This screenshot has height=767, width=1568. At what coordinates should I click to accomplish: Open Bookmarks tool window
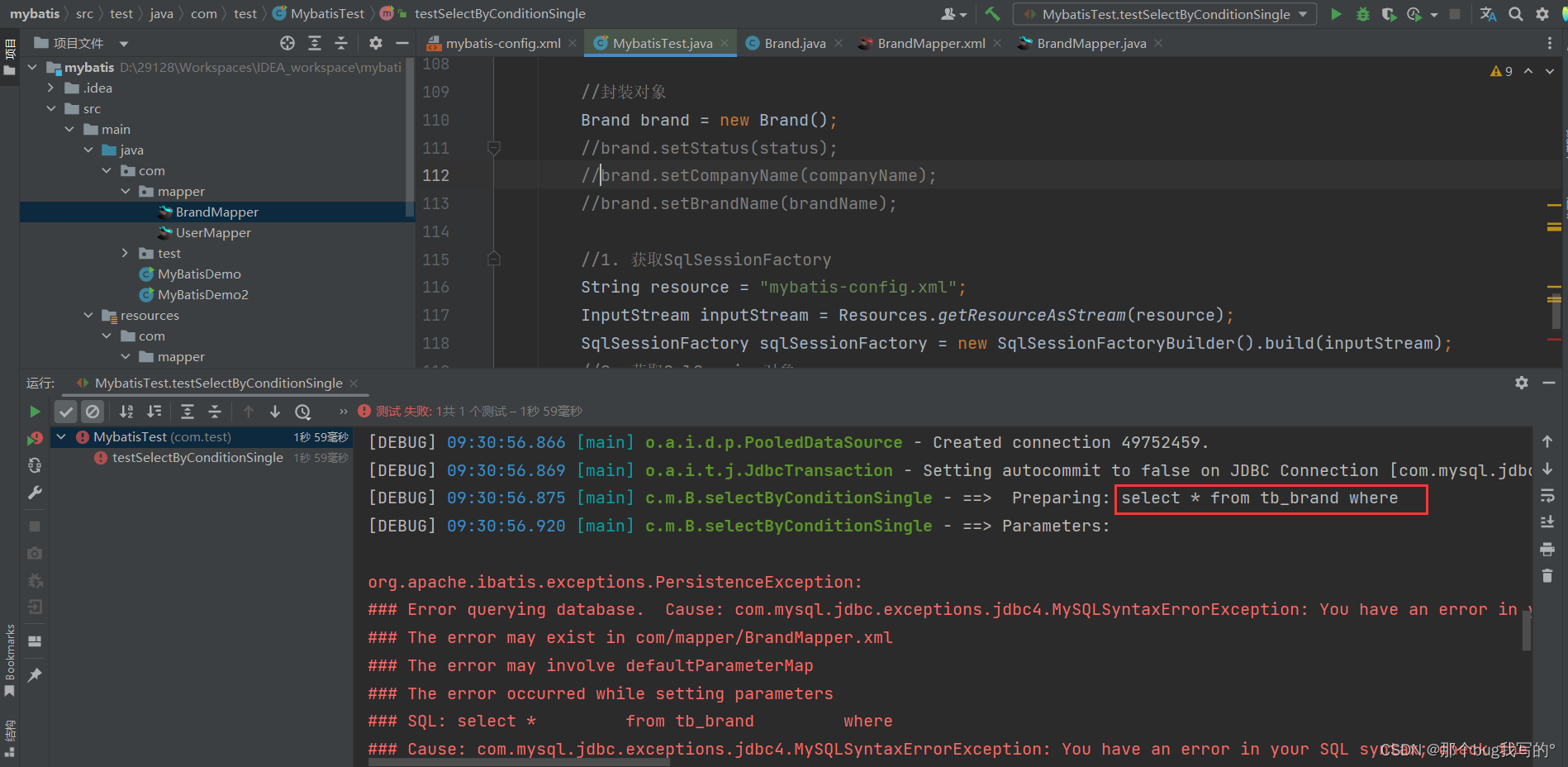10,659
